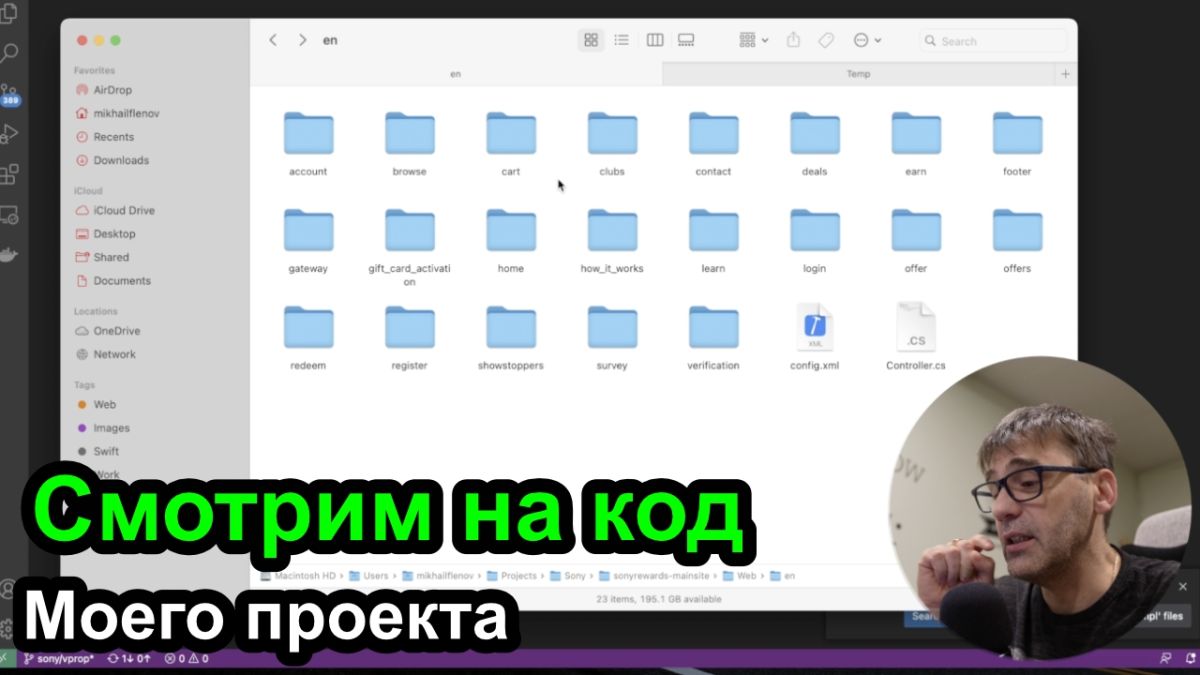Select the earn folder

916,134
